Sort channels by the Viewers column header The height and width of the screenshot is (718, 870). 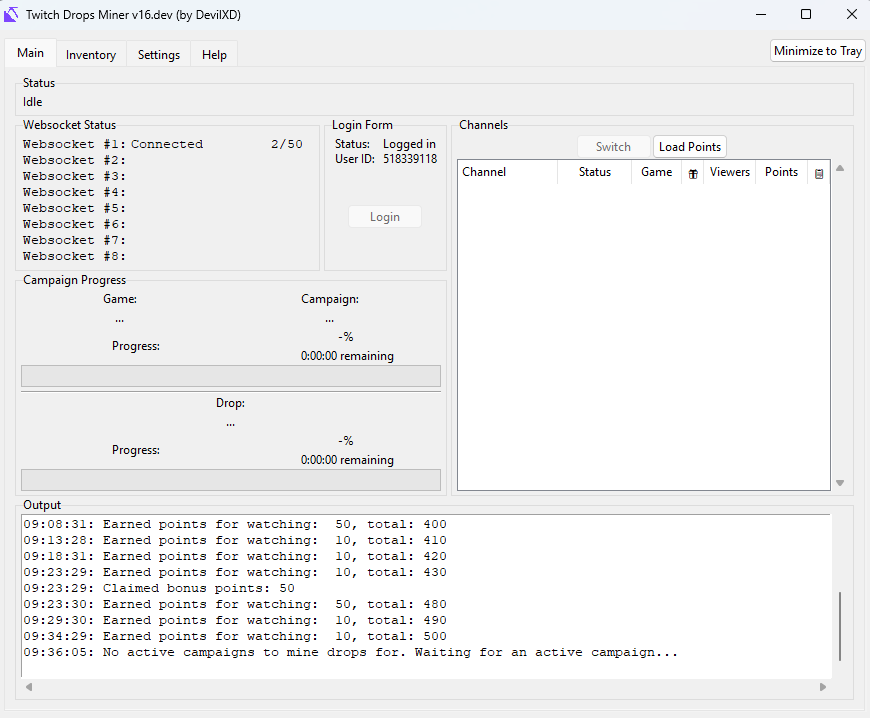point(729,172)
